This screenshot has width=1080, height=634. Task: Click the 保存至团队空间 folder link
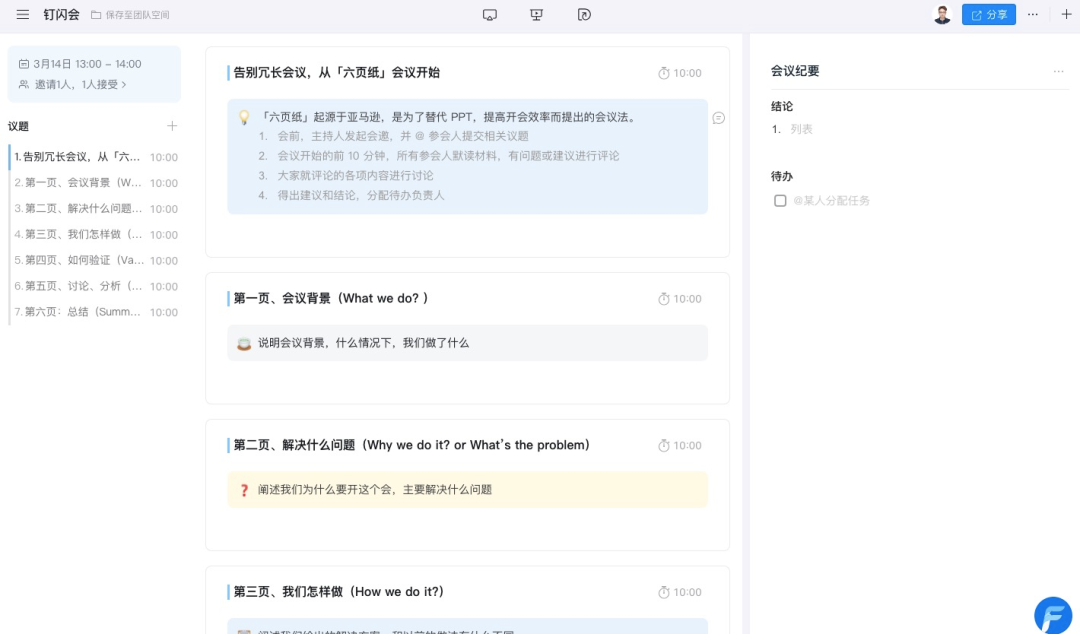pyautogui.click(x=130, y=14)
